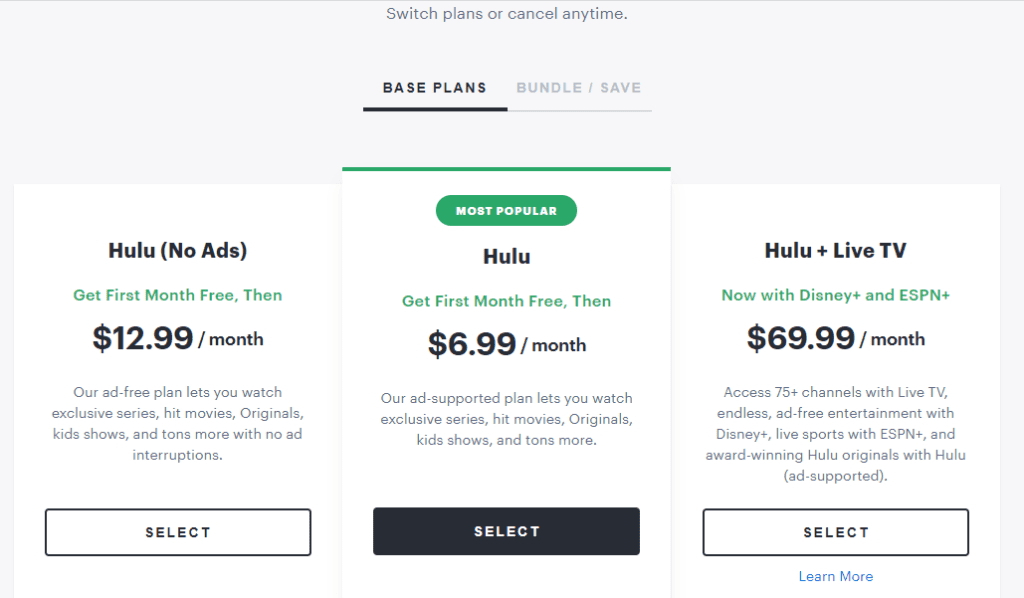Click the 75+ channels Live TV description
Viewport: 1024px width, 598px height.
[x=835, y=434]
